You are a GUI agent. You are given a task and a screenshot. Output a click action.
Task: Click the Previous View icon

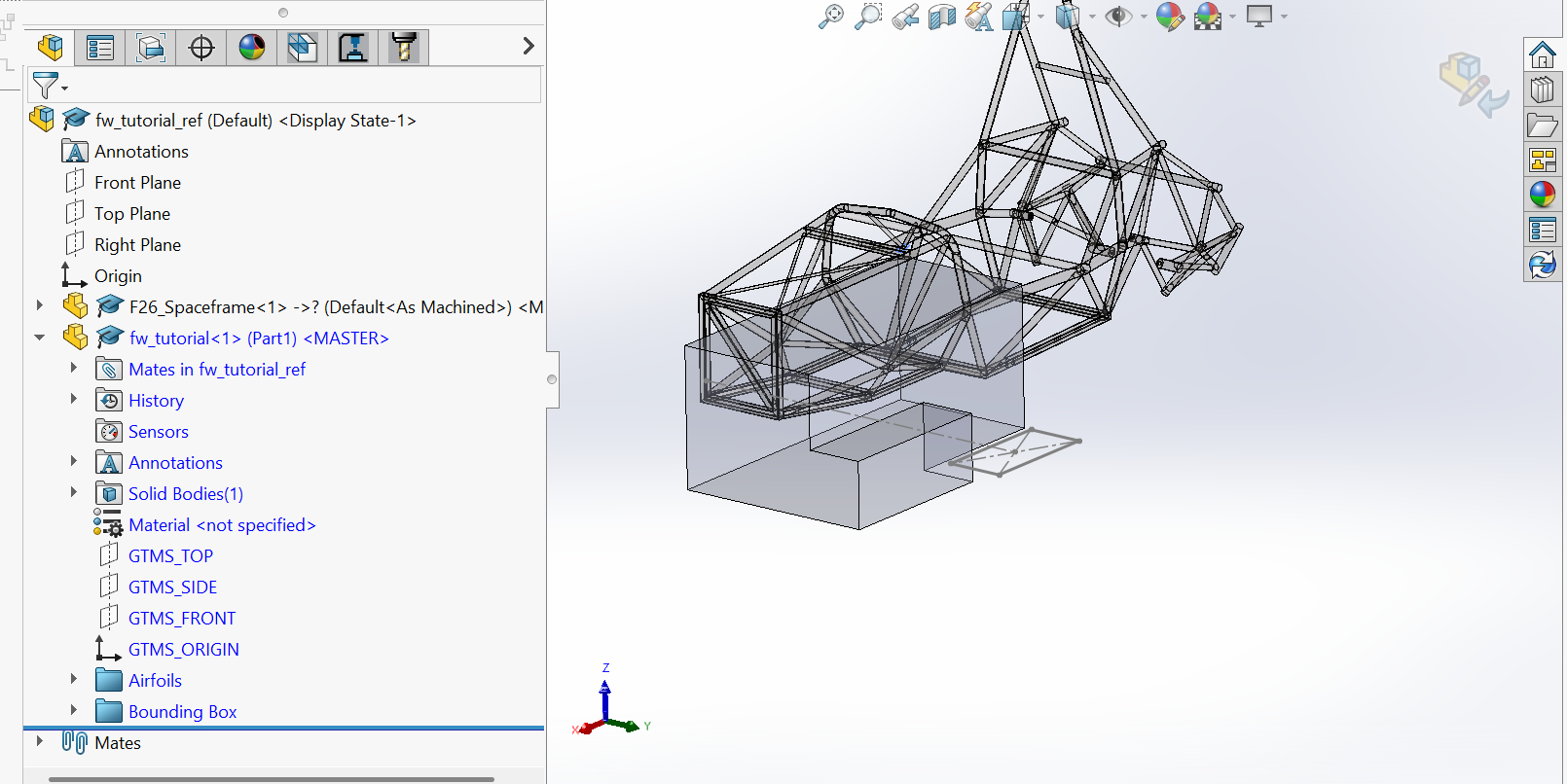click(x=905, y=17)
